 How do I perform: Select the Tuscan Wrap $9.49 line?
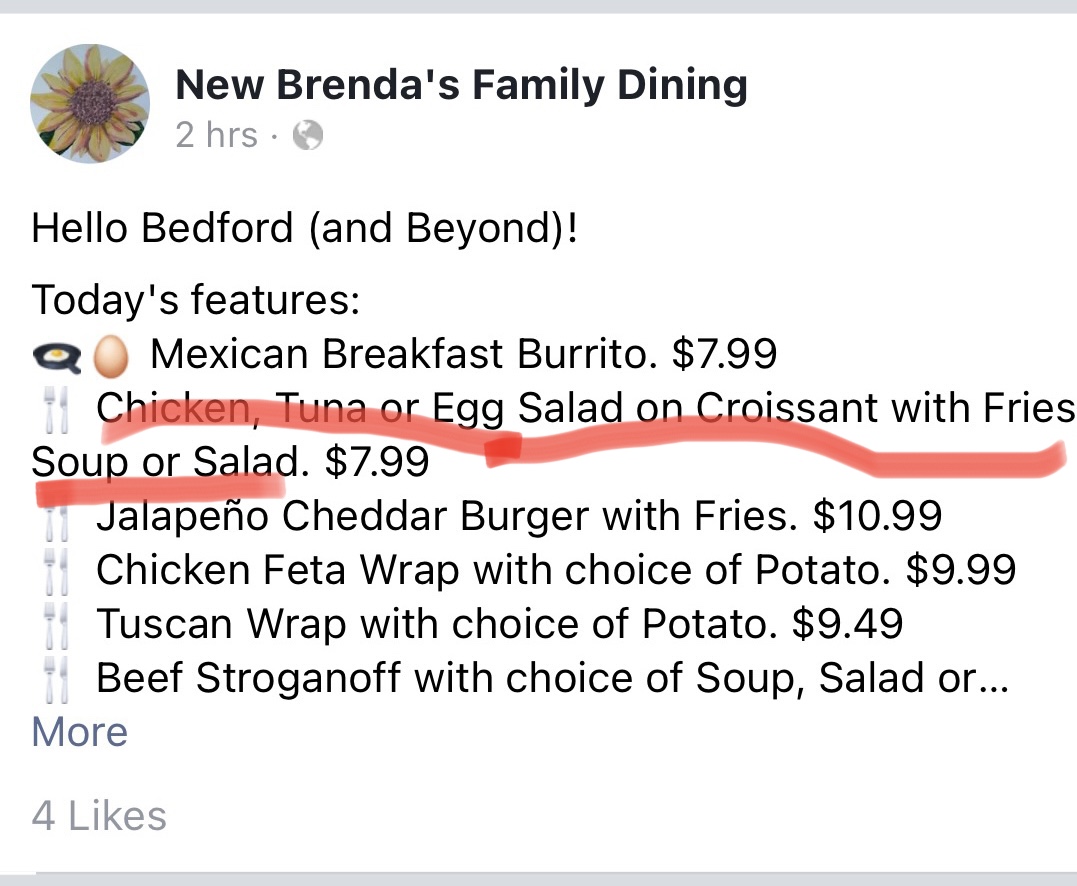(x=499, y=624)
